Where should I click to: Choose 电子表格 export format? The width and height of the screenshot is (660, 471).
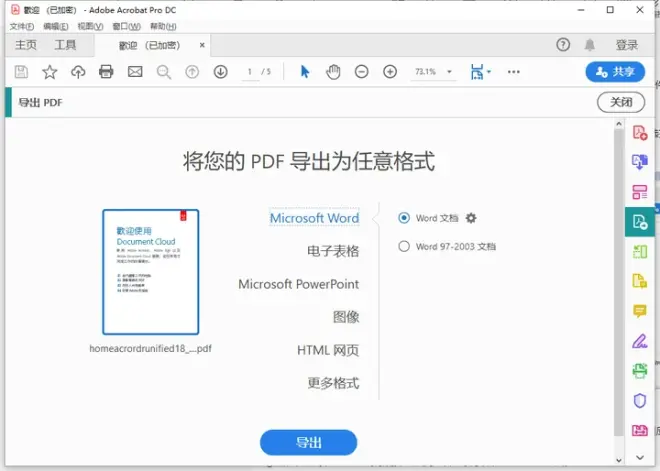pyautogui.click(x=333, y=251)
